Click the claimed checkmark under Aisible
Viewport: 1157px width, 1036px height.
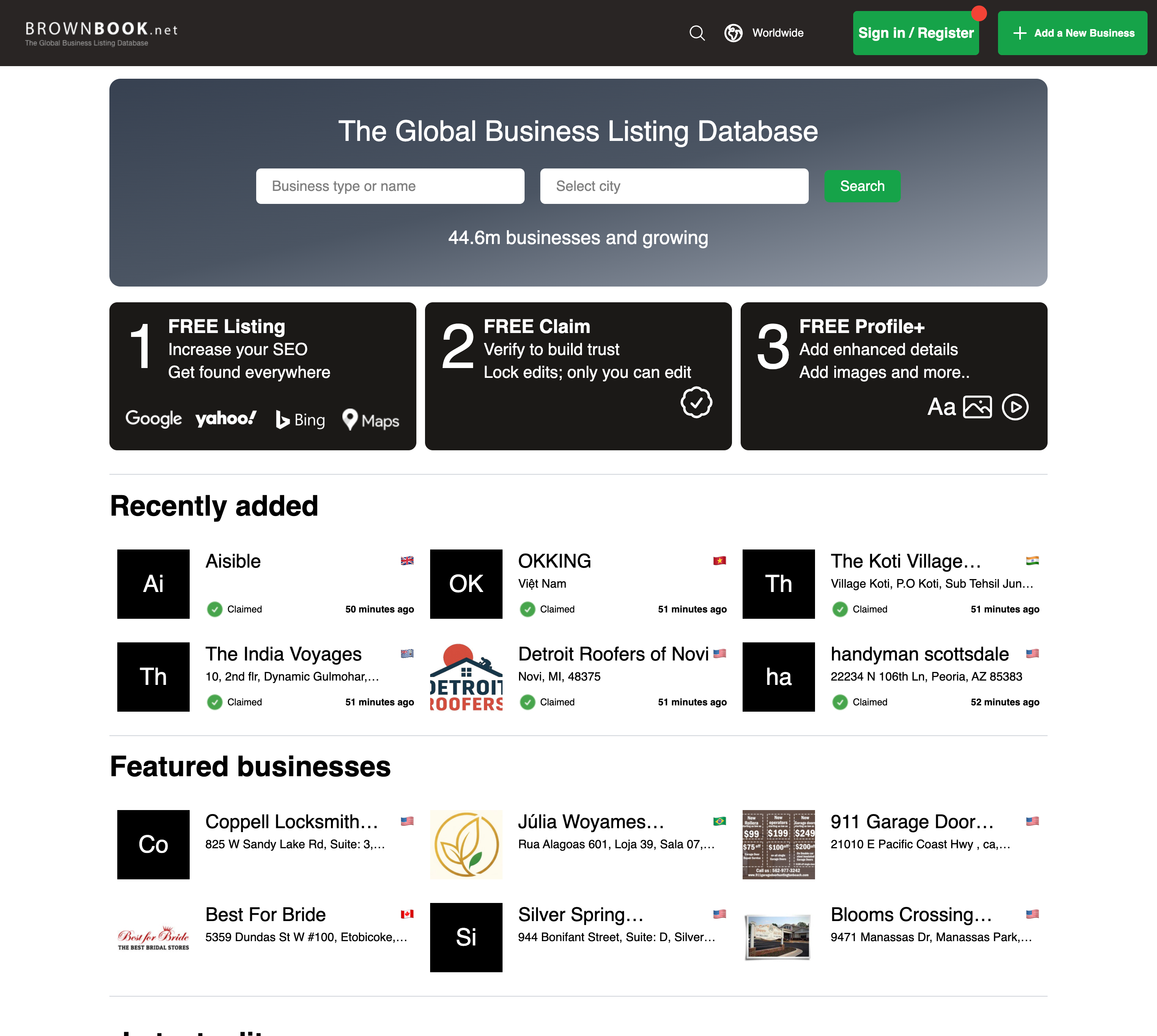point(214,609)
